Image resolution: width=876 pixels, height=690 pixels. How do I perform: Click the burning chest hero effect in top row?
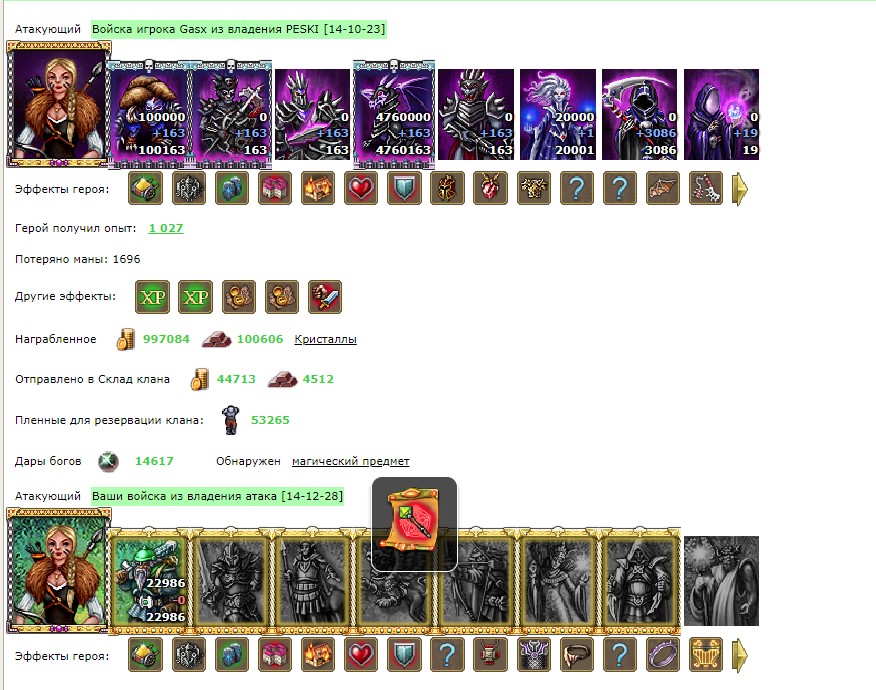tap(318, 188)
